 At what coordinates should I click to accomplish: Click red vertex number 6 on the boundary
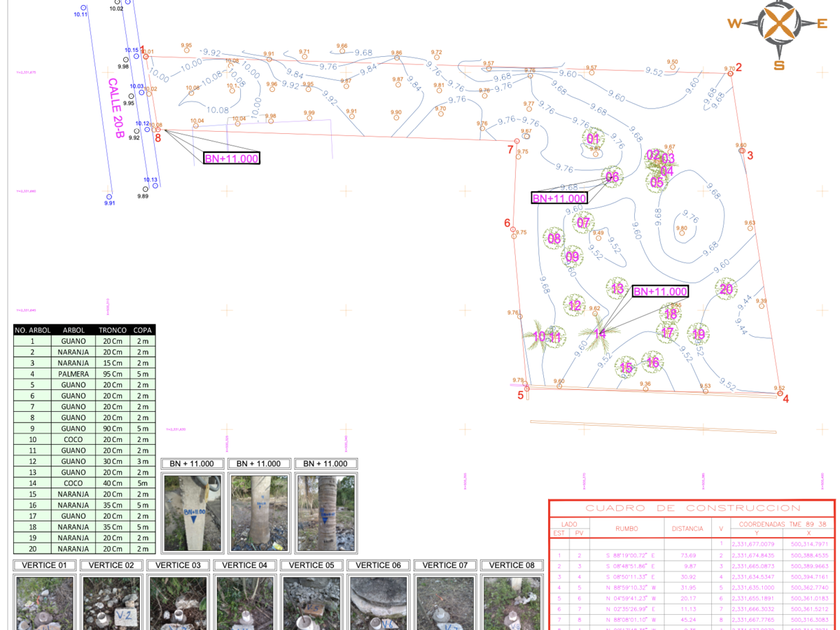507,223
